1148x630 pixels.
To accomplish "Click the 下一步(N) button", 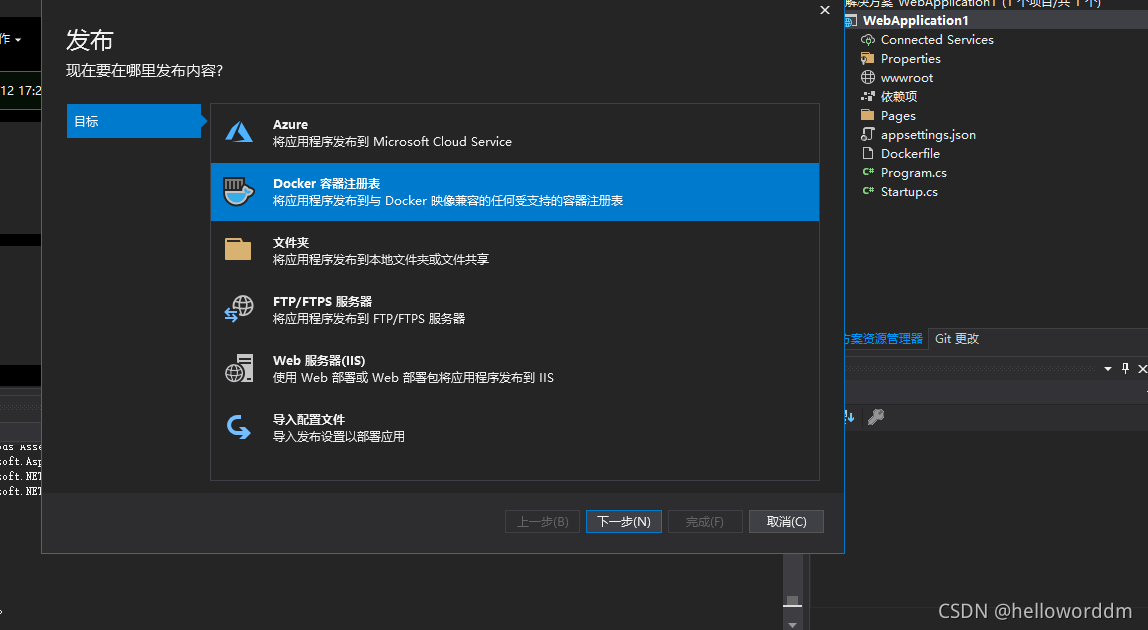I will pos(624,522).
